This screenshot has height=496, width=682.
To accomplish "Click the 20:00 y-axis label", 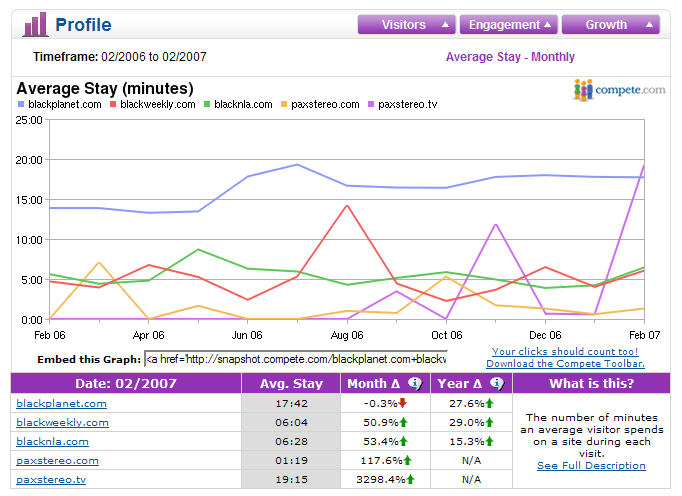I will 29,160.
